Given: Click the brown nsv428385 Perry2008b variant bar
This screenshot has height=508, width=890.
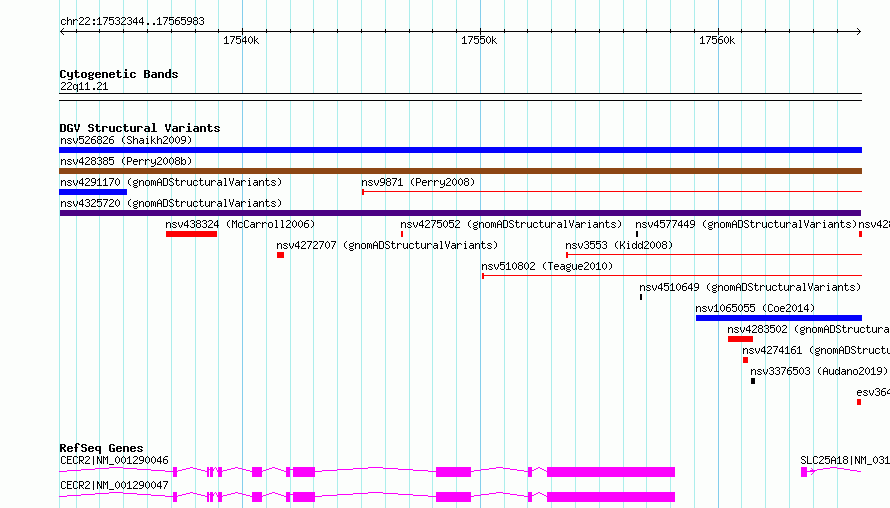Looking at the screenshot, I should pyautogui.click(x=460, y=171).
